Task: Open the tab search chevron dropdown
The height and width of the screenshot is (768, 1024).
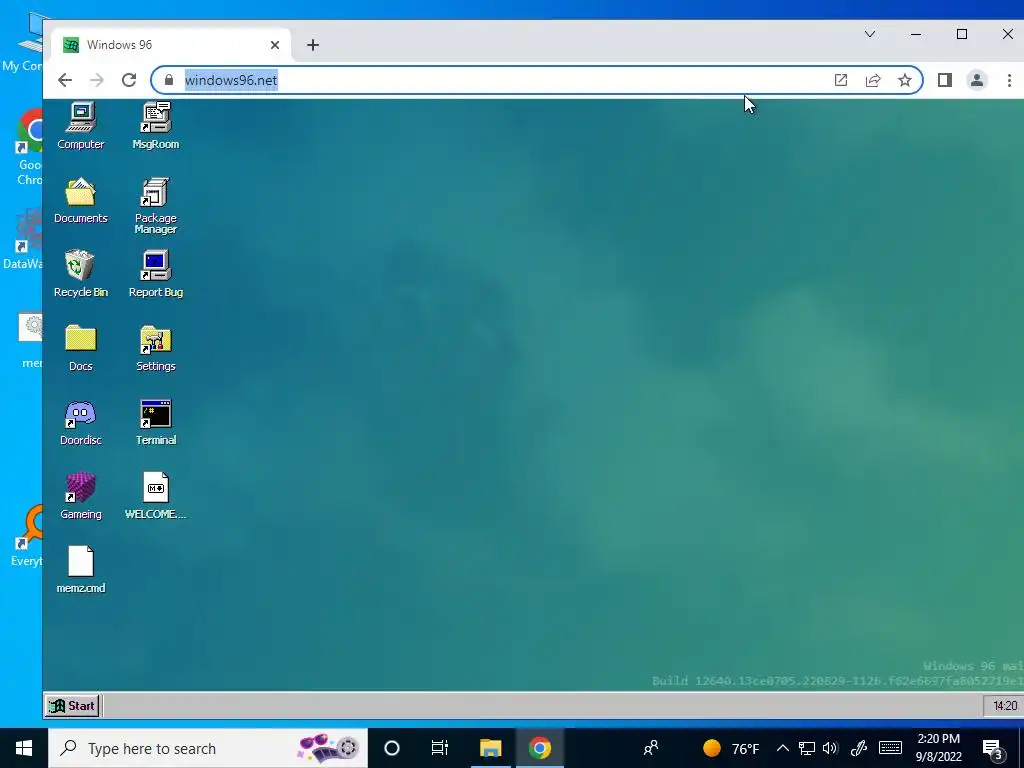Action: pos(870,34)
